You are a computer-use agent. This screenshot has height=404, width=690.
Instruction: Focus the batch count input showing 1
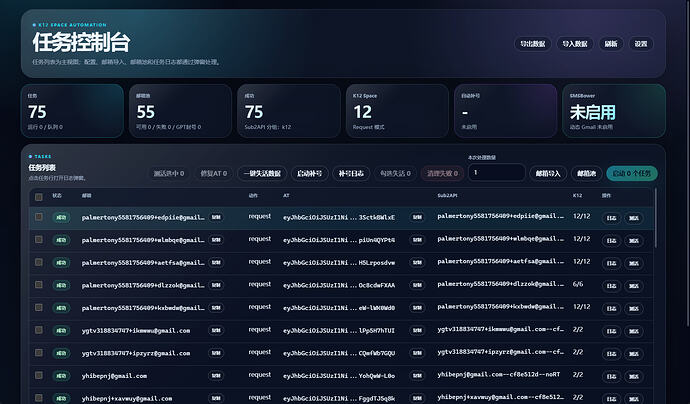[x=496, y=173]
